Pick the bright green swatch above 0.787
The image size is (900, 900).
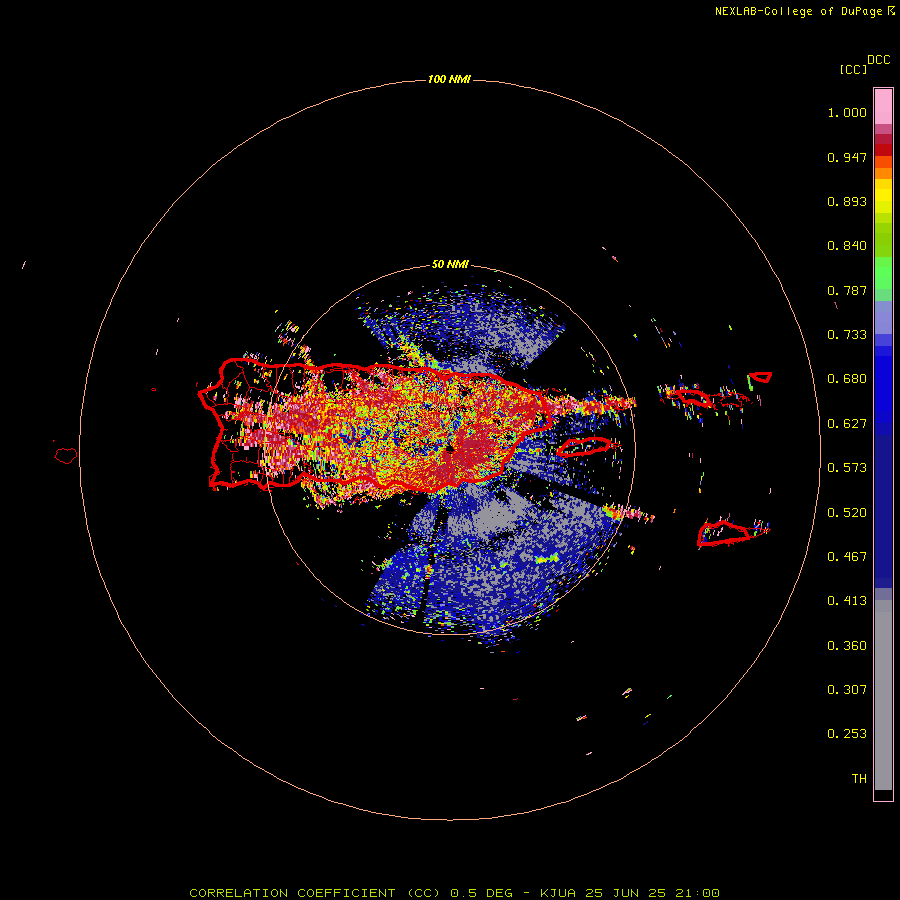point(883,273)
